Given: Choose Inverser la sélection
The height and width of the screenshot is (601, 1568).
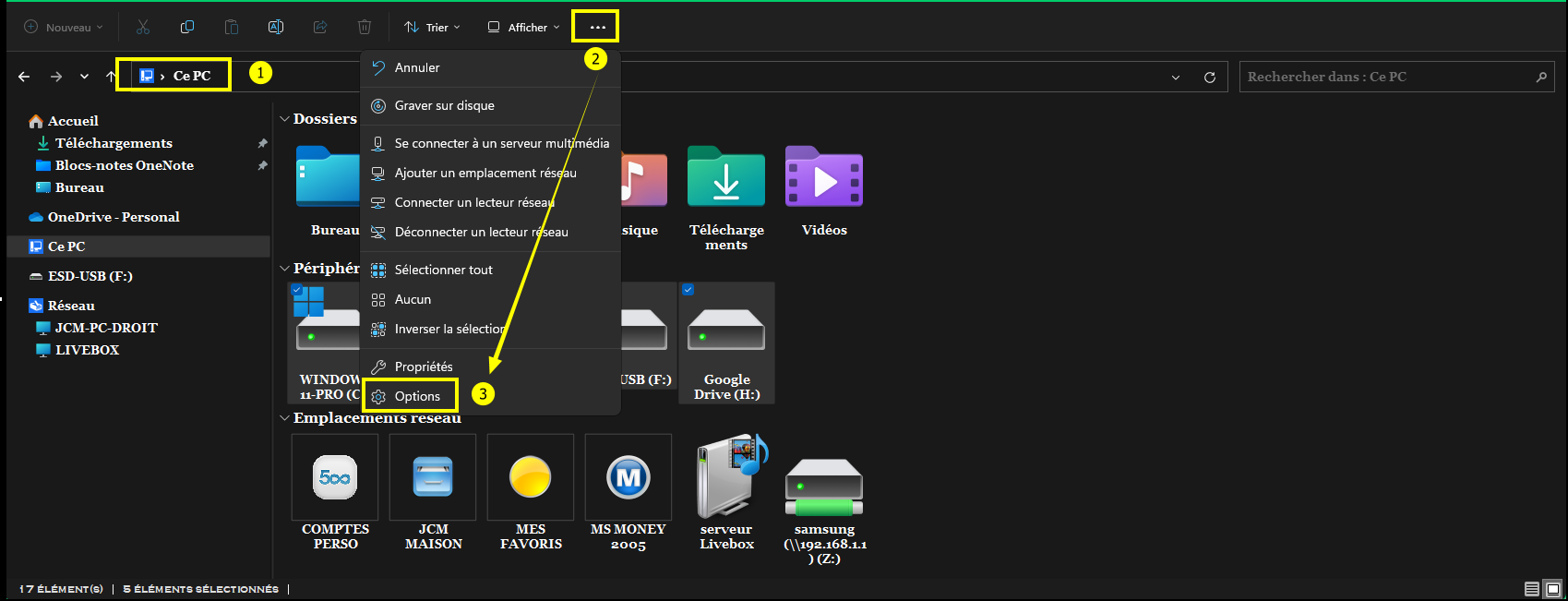Looking at the screenshot, I should [x=490, y=329].
